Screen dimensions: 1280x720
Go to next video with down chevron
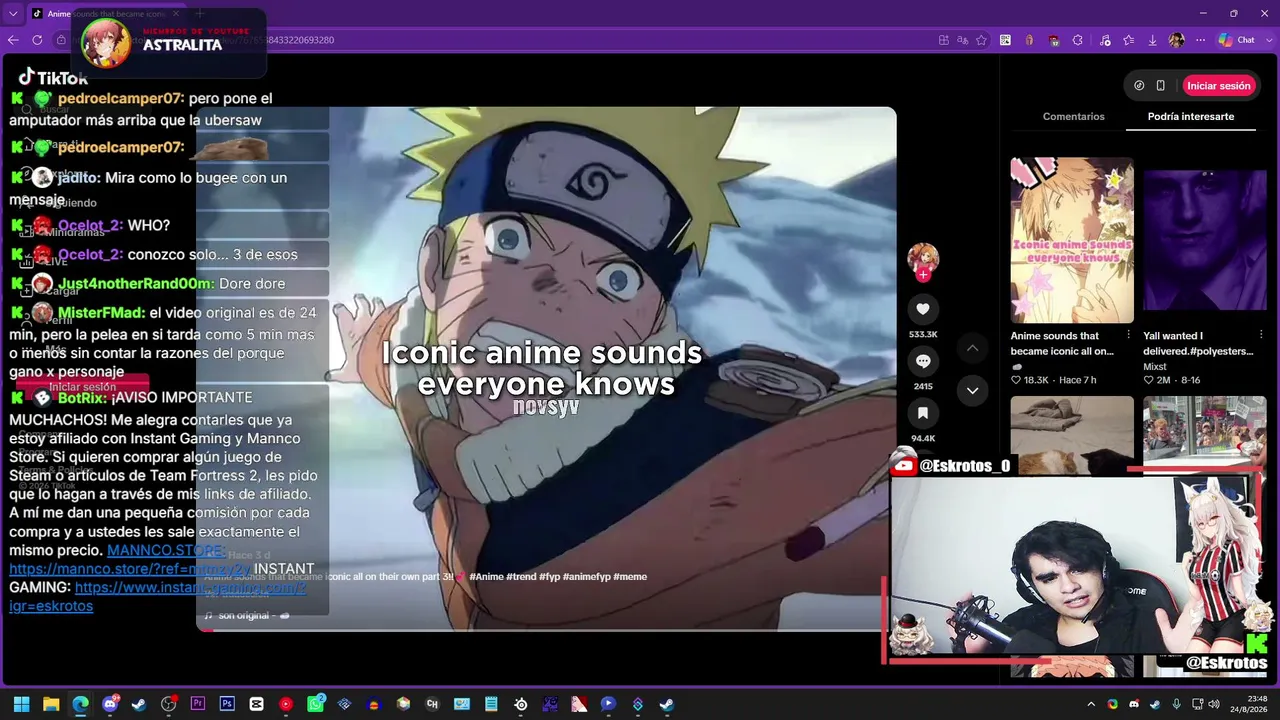tap(972, 390)
